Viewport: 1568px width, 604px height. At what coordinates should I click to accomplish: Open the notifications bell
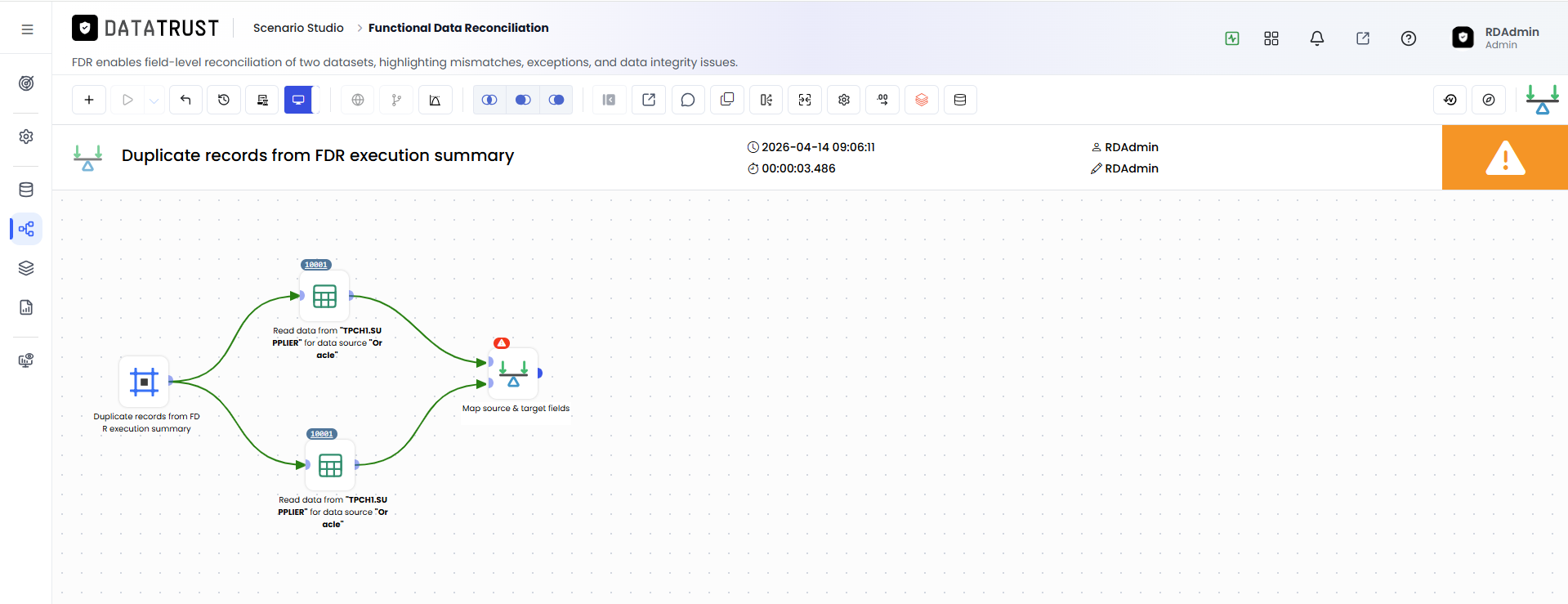[1317, 38]
